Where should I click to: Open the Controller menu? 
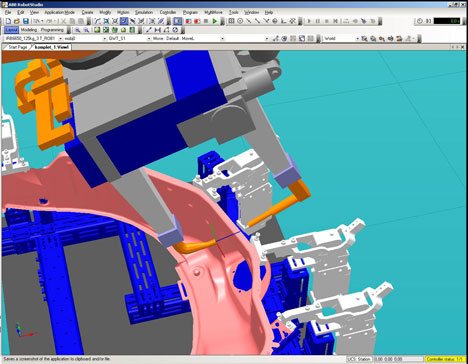click(168, 12)
